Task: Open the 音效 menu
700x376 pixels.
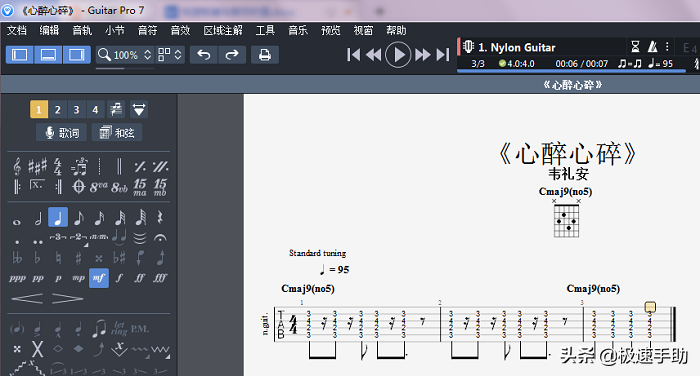Action: click(x=180, y=30)
